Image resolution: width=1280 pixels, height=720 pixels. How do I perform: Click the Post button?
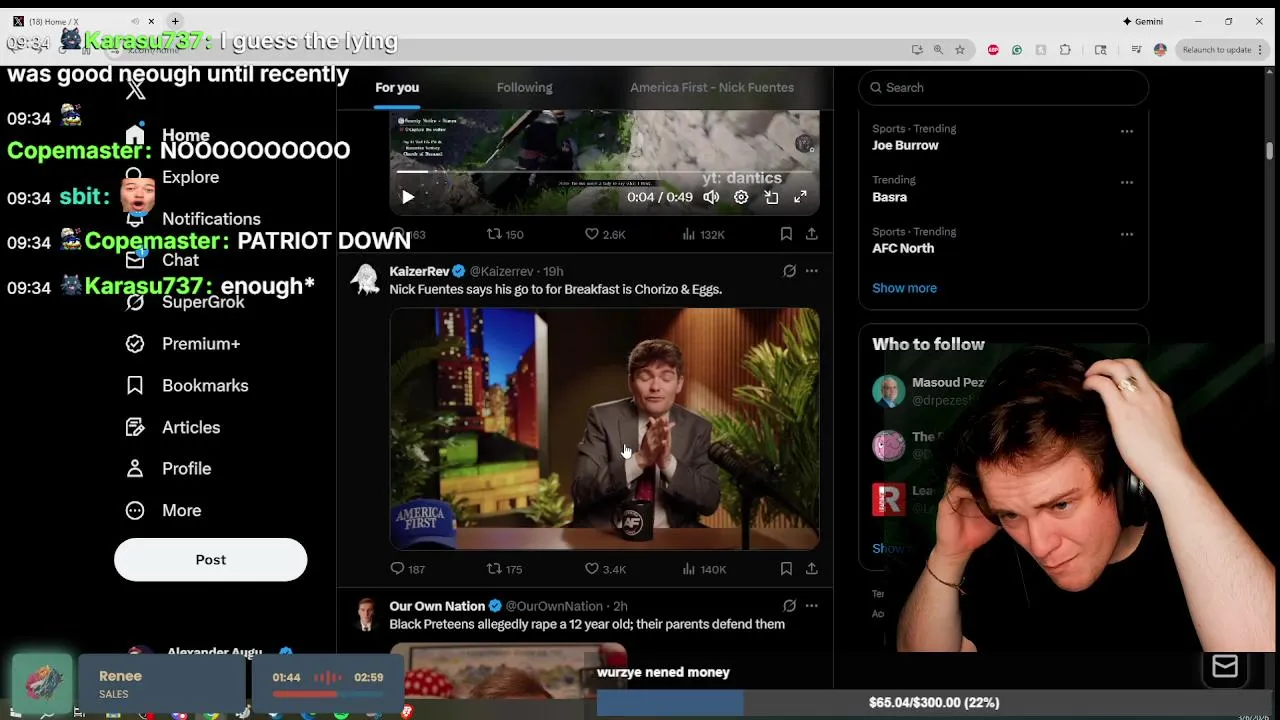pyautogui.click(x=210, y=560)
